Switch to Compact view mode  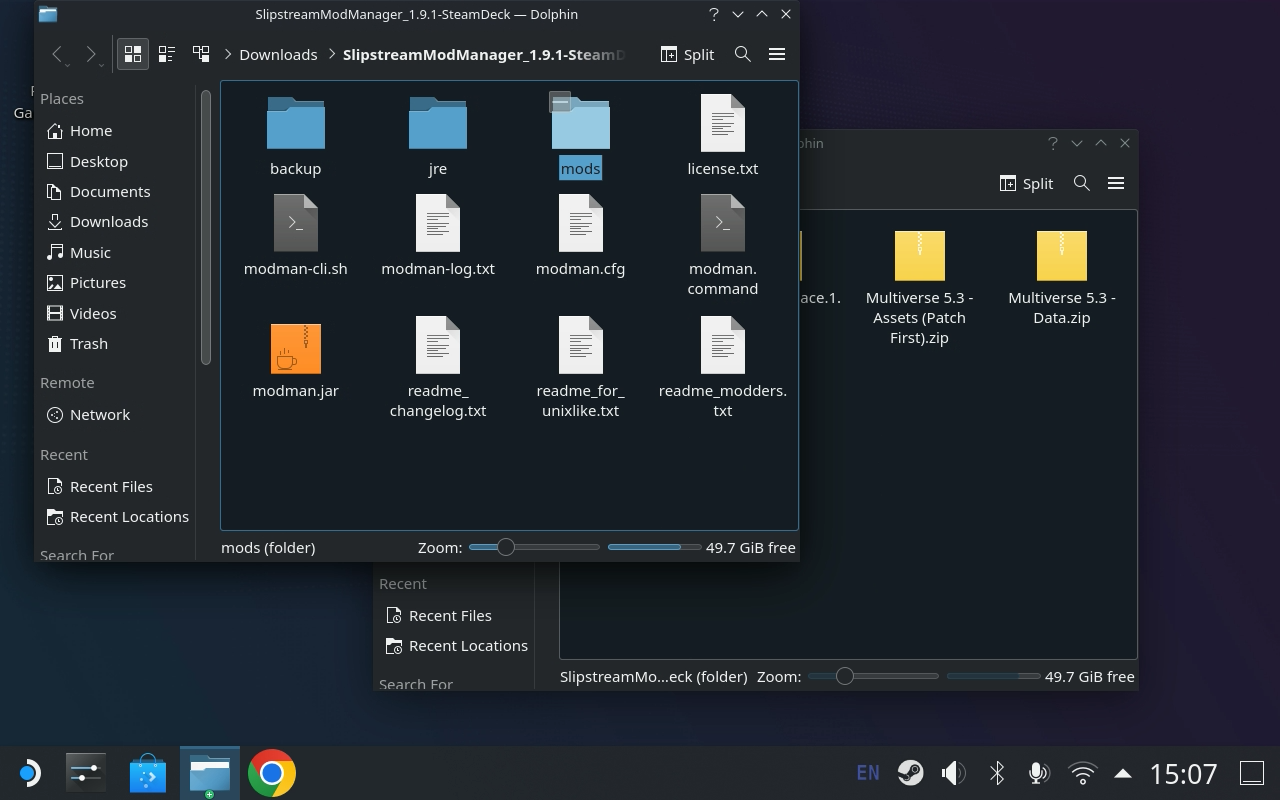pos(167,54)
